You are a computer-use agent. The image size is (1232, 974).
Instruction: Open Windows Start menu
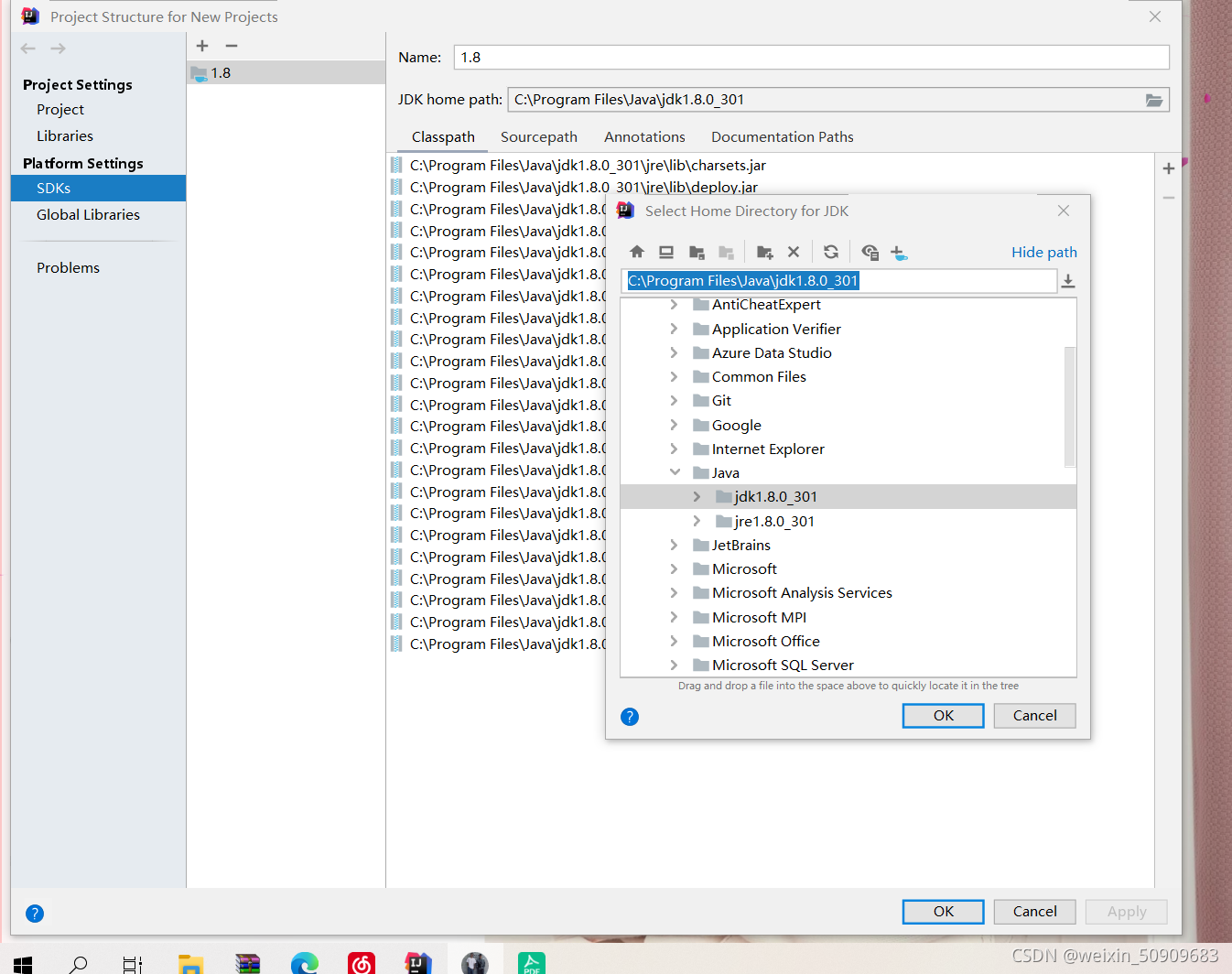(x=23, y=964)
